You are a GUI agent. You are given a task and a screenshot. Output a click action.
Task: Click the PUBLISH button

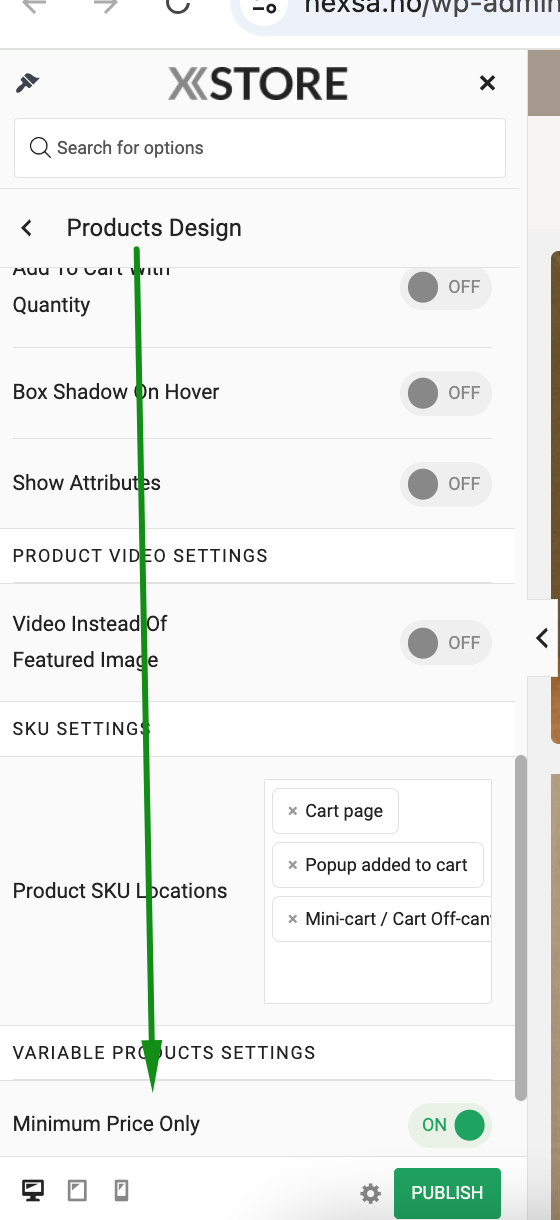pyautogui.click(x=447, y=1193)
